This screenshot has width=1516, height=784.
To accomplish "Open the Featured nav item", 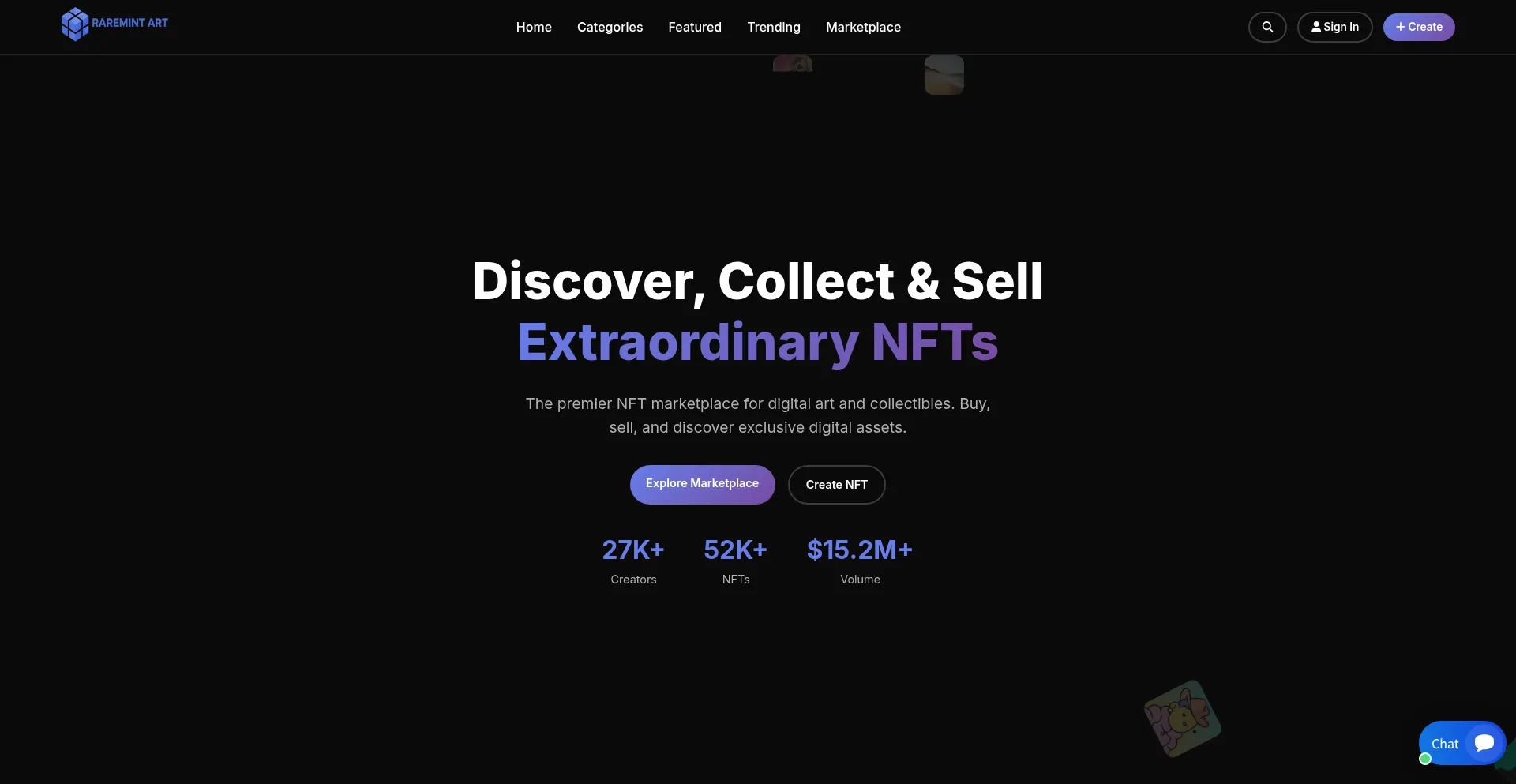I will 695,27.
